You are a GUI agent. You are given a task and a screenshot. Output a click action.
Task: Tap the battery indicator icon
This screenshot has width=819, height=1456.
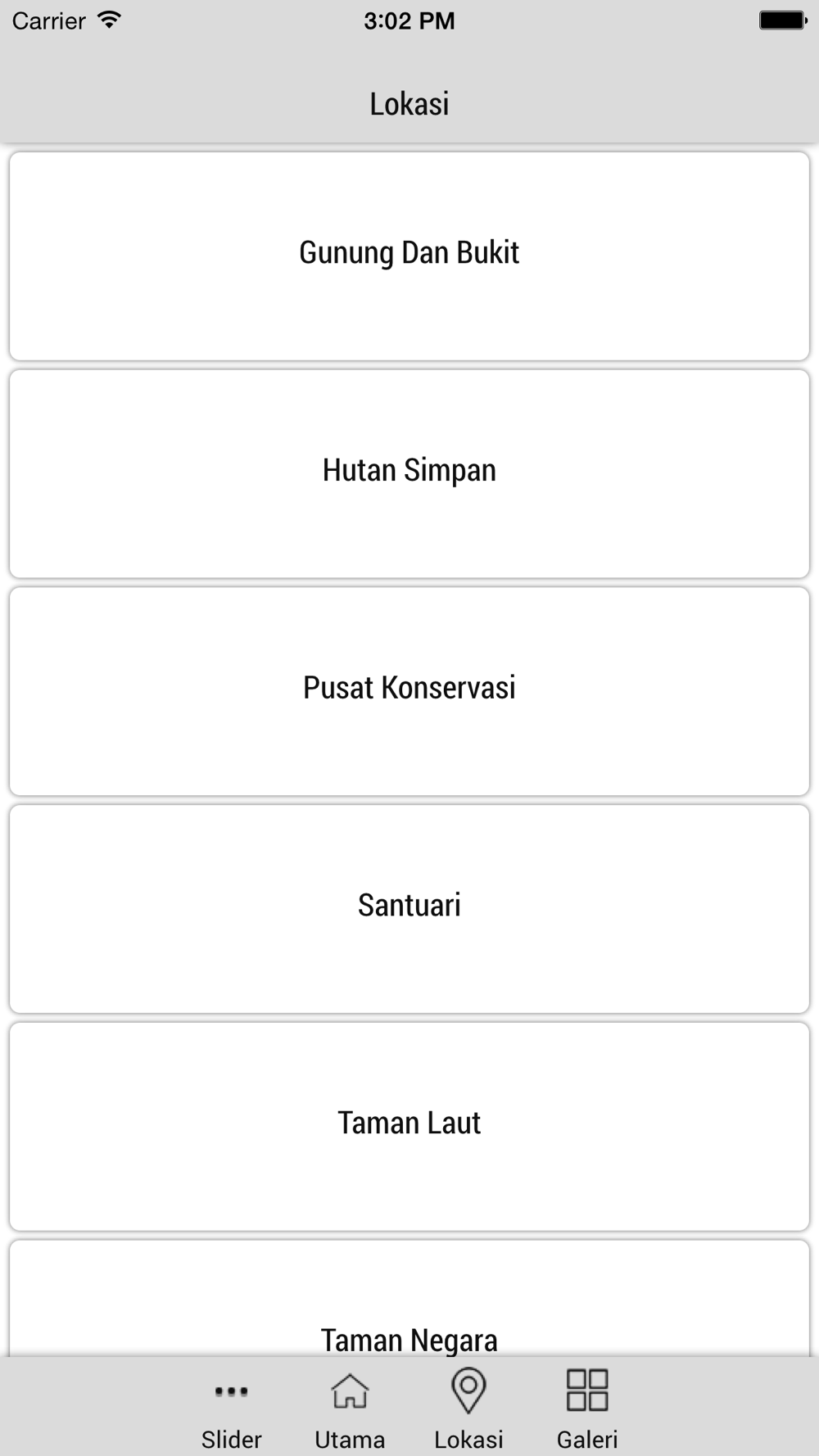click(x=783, y=20)
